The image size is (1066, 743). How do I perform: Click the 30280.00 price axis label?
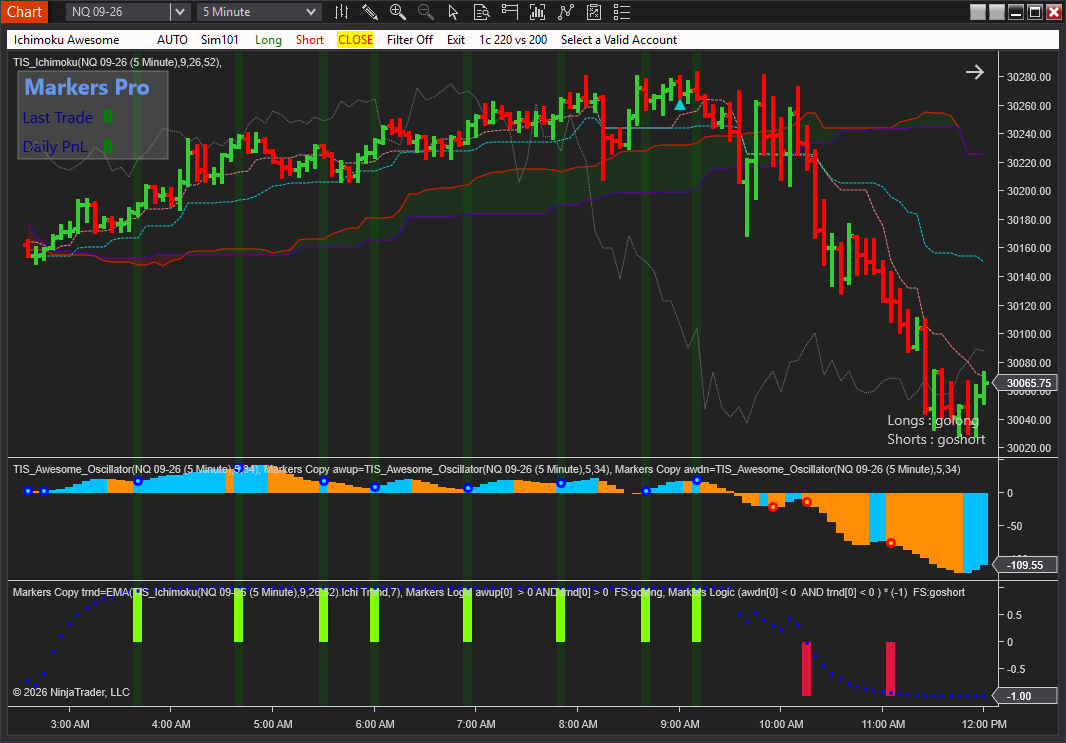point(1029,77)
